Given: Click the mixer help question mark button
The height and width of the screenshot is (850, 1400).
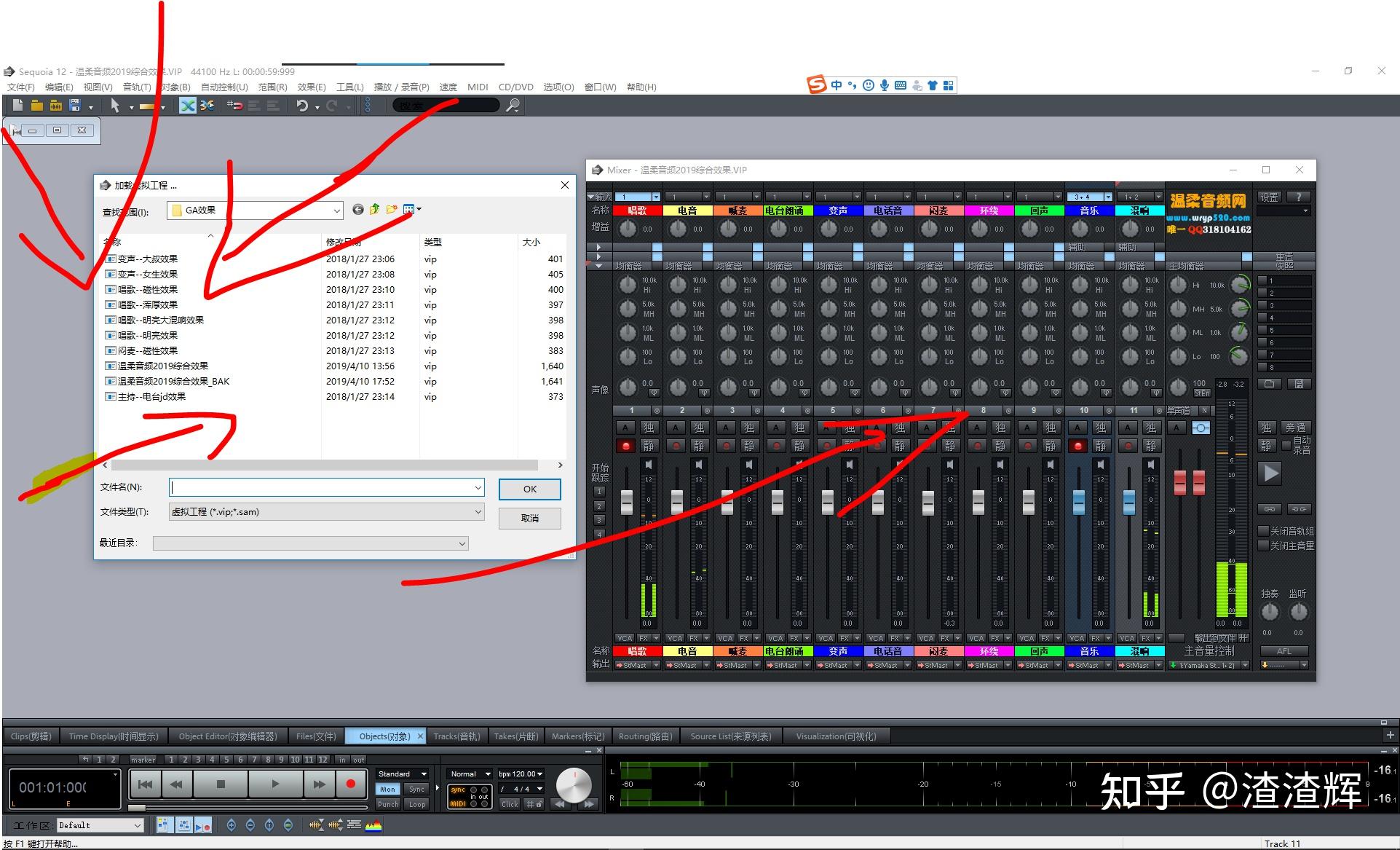Looking at the screenshot, I should [1298, 197].
